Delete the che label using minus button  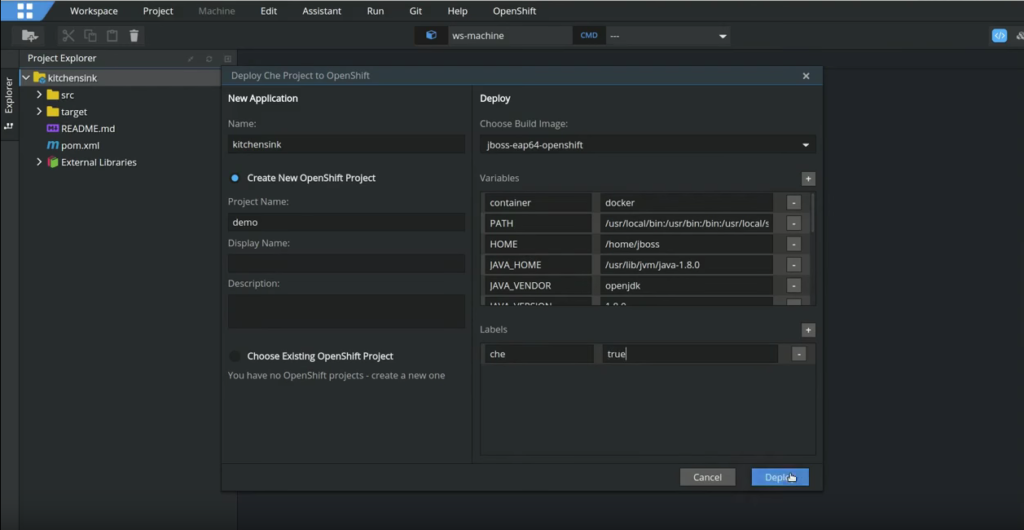(x=798, y=354)
